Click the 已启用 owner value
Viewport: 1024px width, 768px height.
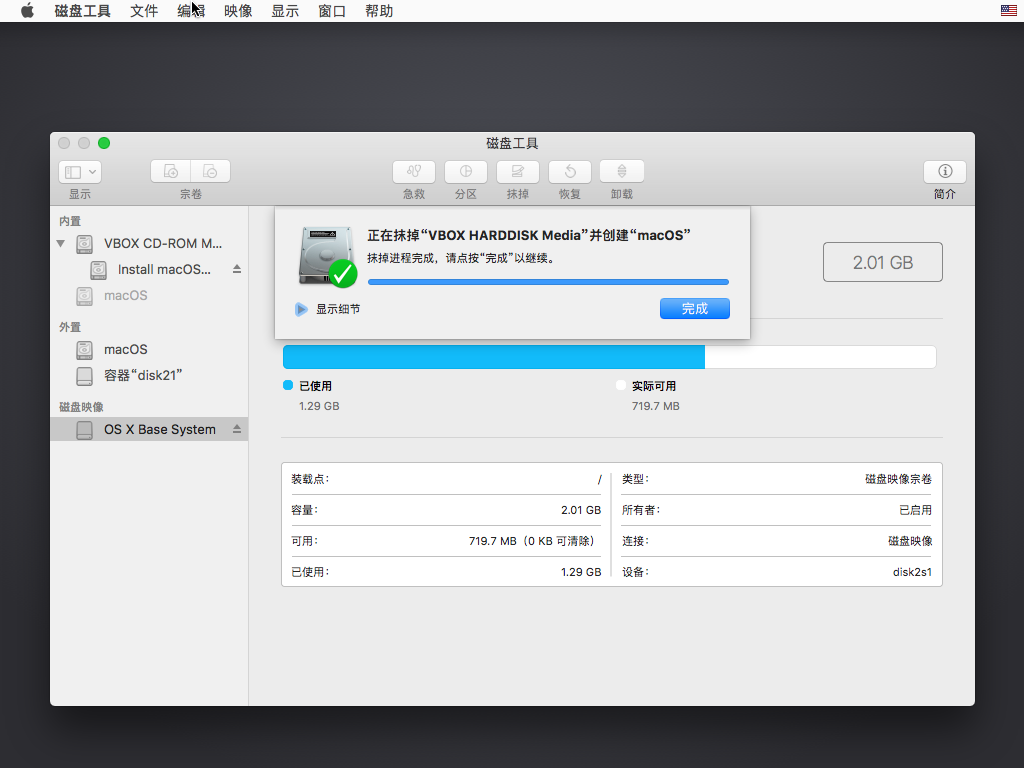(916, 510)
